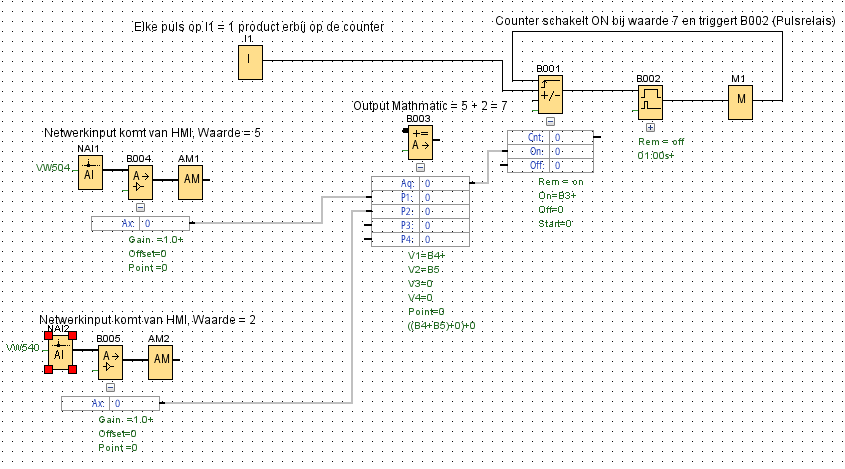Select the NAI1 network analog input block
The width and height of the screenshot is (845, 469).
point(91,173)
